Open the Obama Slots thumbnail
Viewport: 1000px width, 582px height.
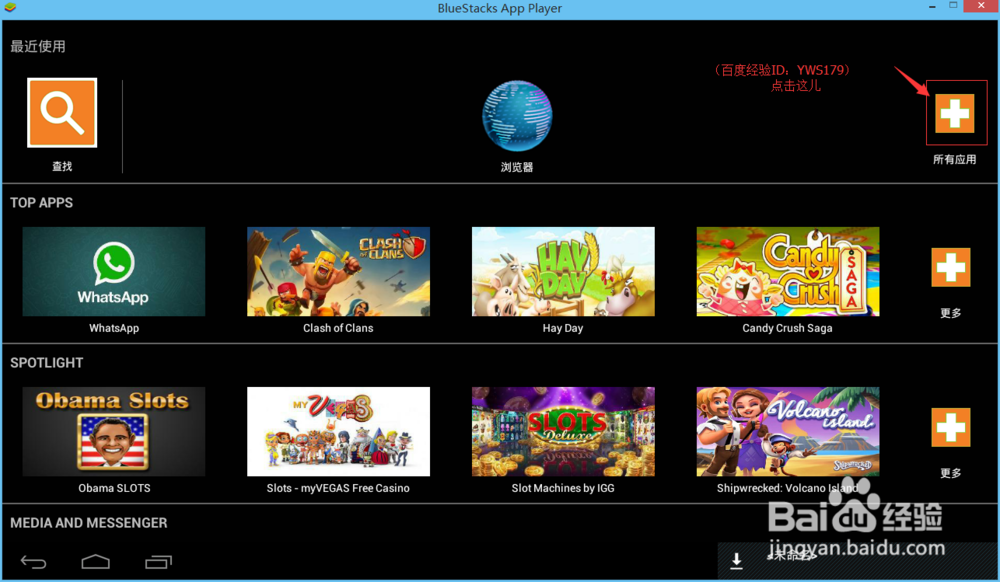coord(114,432)
